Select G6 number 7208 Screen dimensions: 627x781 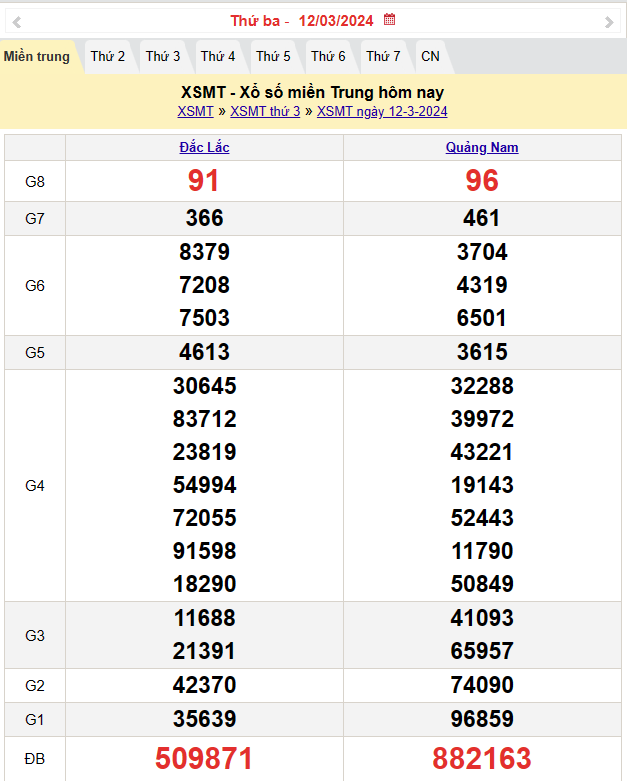(x=204, y=285)
